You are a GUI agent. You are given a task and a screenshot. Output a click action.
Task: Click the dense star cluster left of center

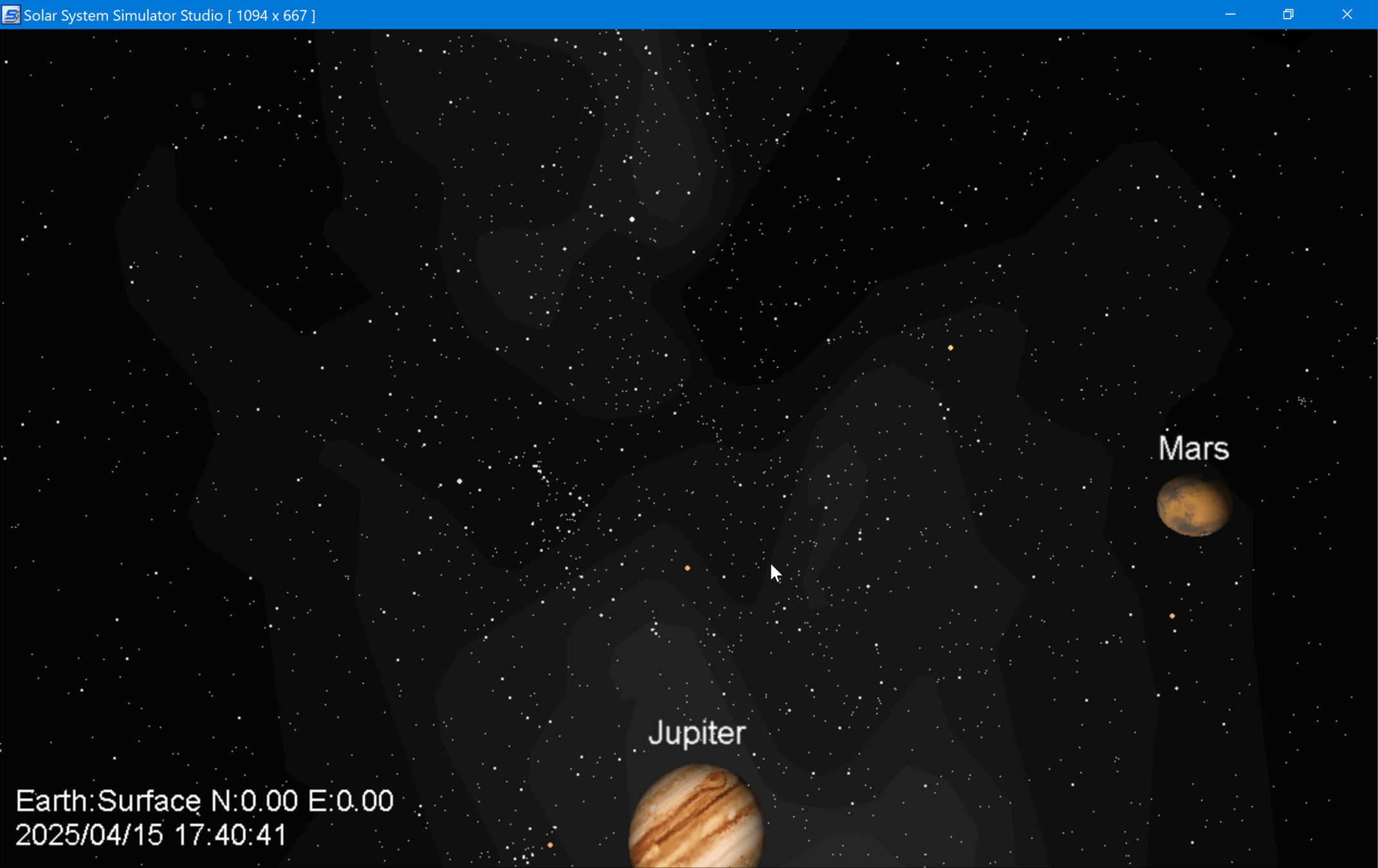(556, 498)
